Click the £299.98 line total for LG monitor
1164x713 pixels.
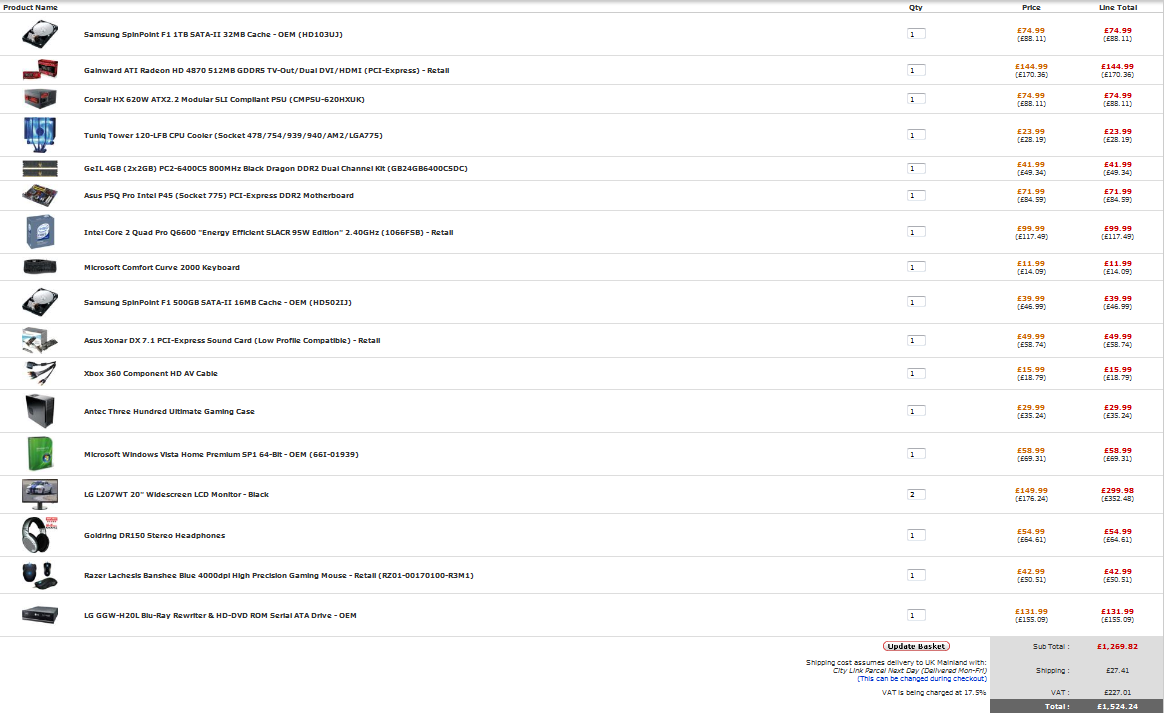(x=1117, y=491)
